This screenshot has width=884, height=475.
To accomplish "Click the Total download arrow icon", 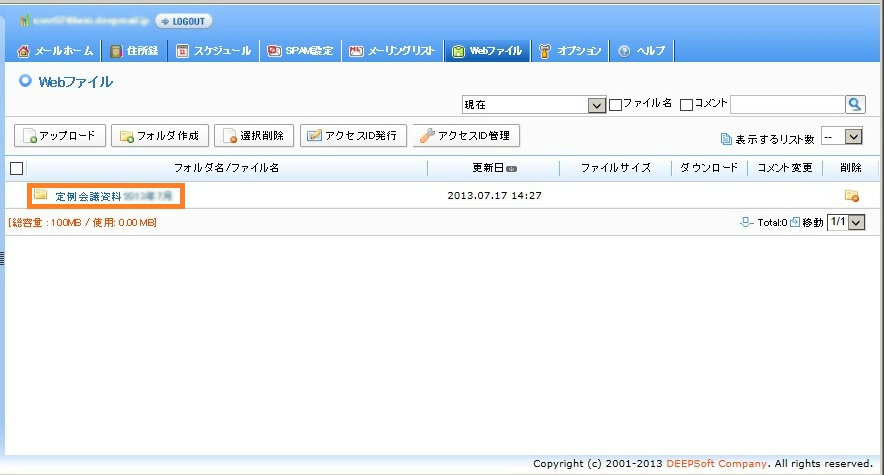I will 745,222.
